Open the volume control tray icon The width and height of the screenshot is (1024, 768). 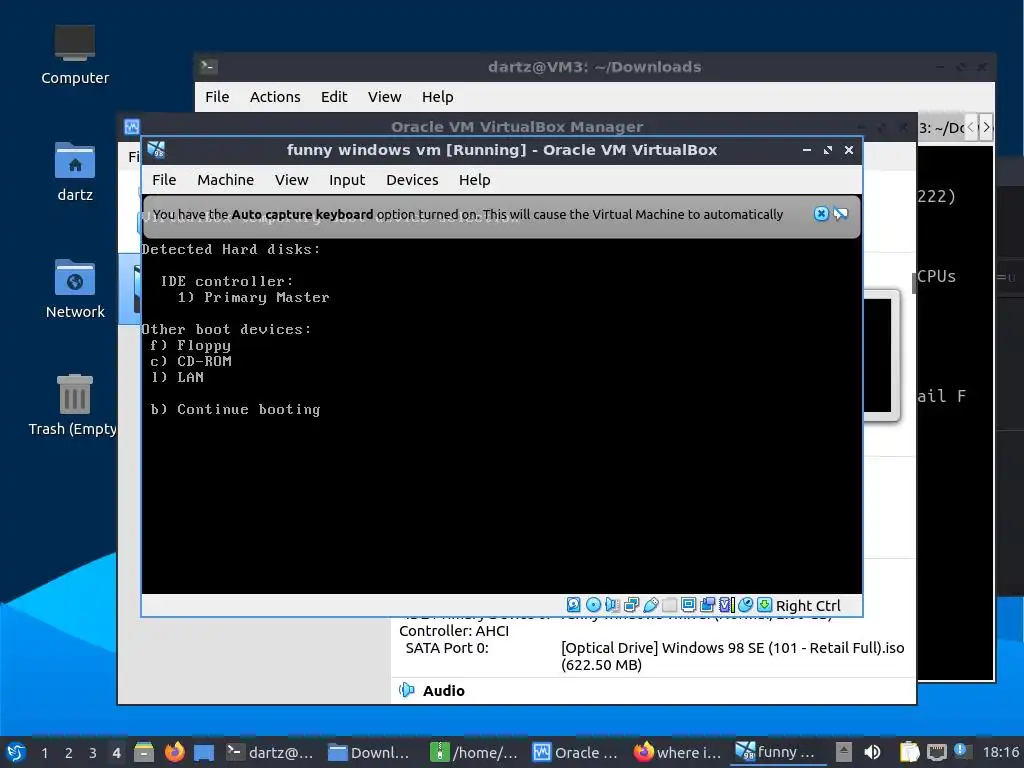pos(872,752)
